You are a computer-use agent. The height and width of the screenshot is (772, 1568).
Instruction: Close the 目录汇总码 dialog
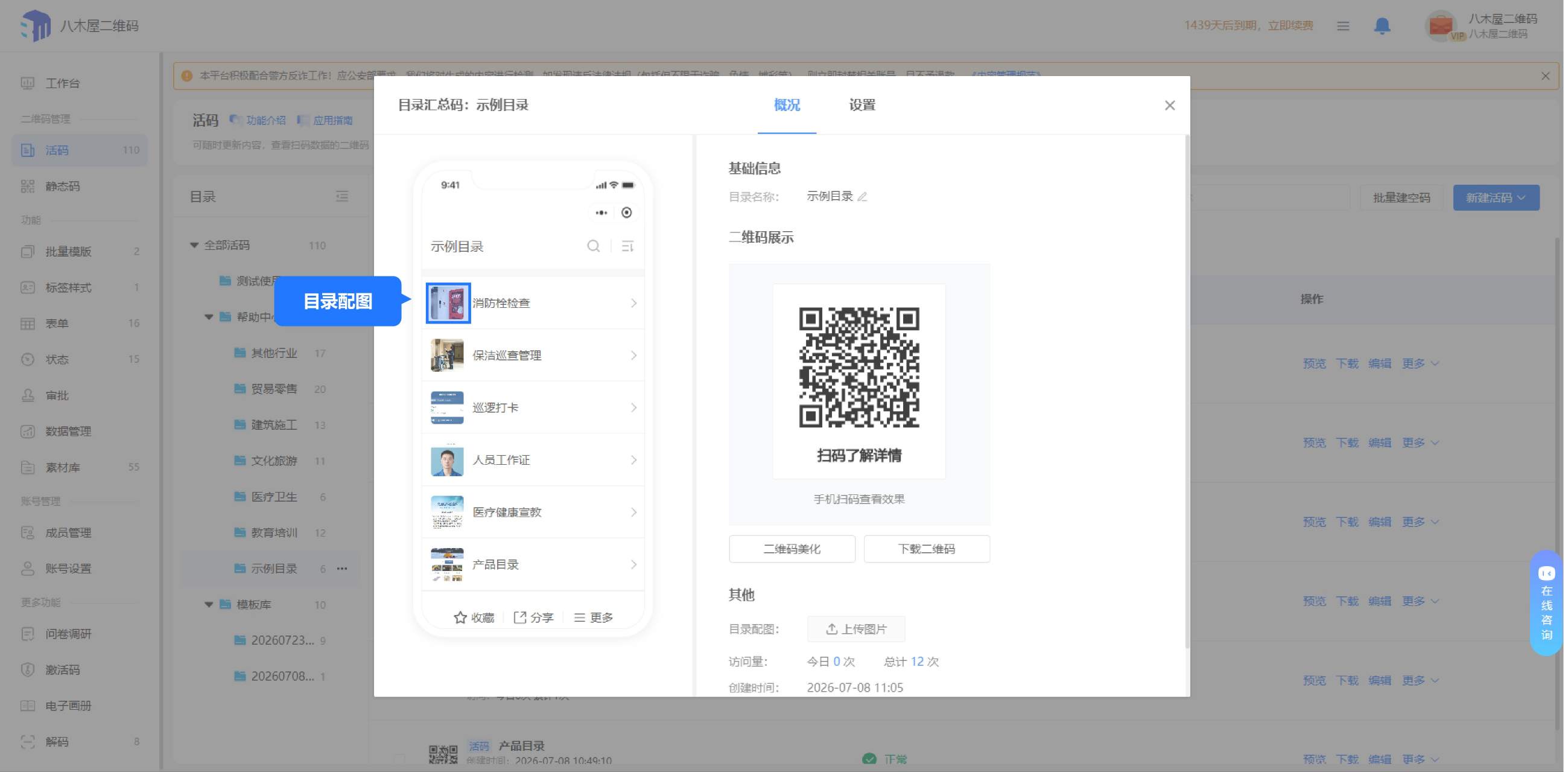[x=1169, y=106]
